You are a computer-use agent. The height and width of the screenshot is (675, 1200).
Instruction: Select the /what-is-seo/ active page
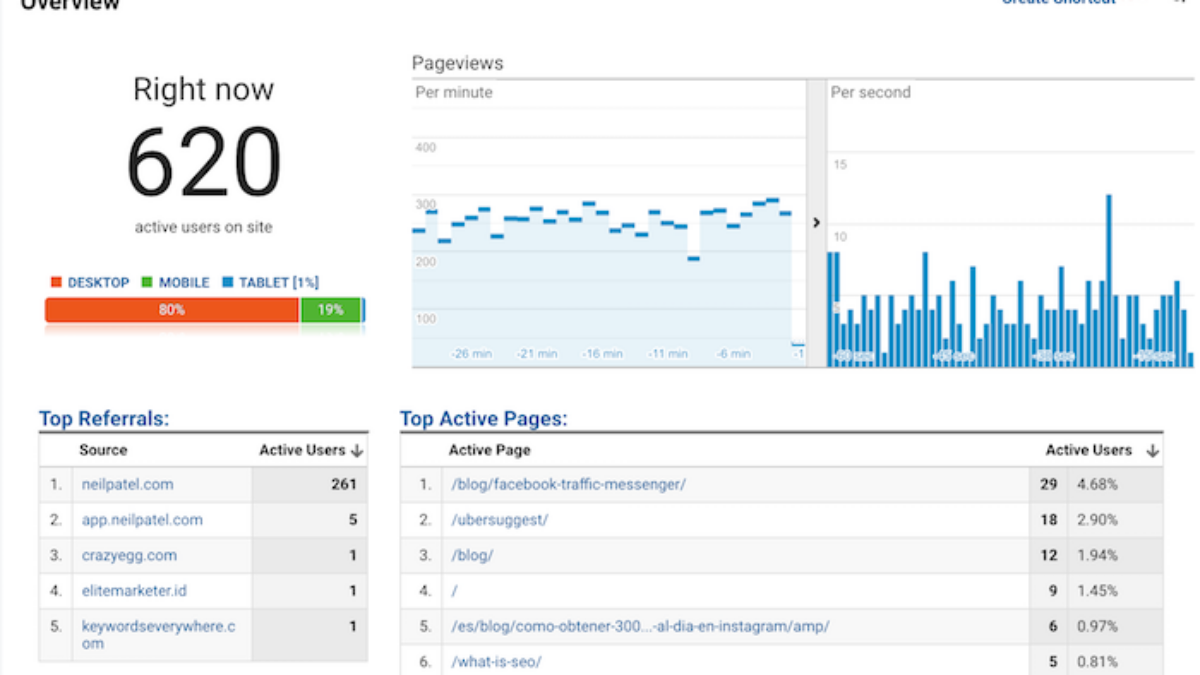coord(498,661)
